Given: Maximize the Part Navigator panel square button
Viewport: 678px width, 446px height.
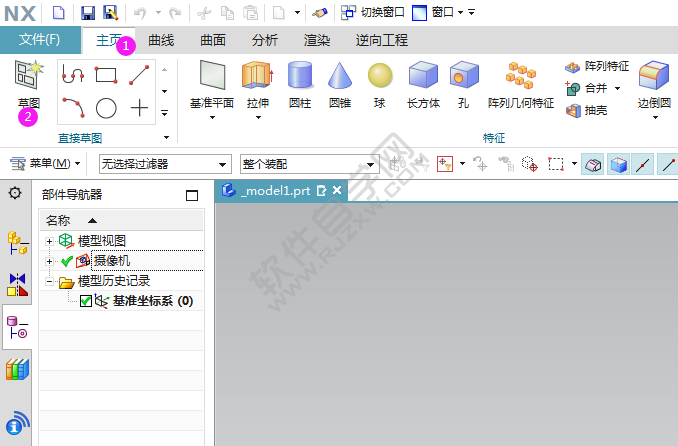Looking at the screenshot, I should point(192,196).
